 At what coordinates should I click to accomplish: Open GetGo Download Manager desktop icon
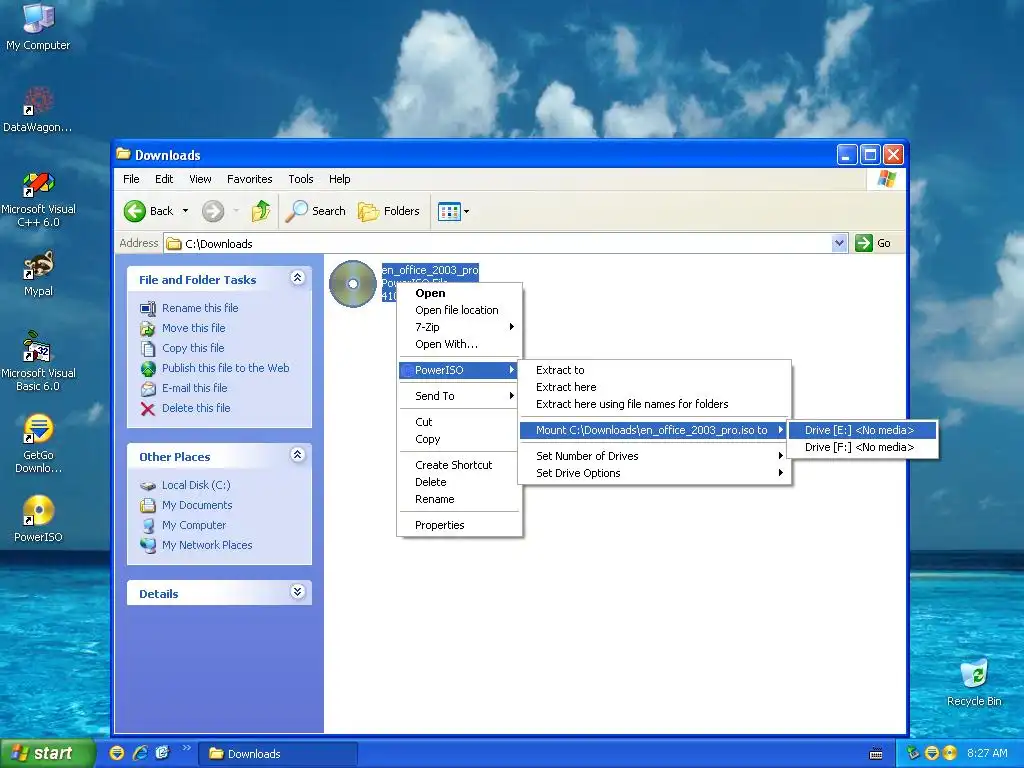(38, 444)
